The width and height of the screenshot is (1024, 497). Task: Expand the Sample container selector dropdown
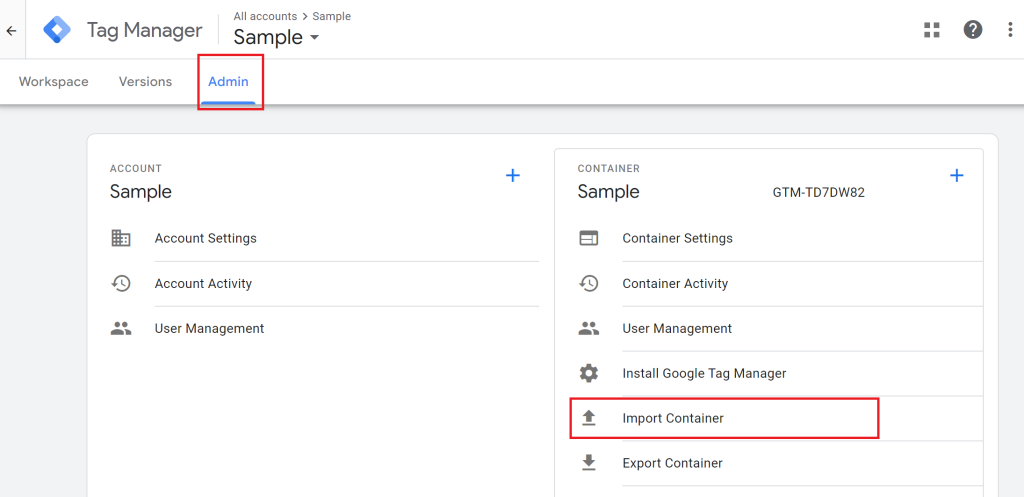click(277, 37)
